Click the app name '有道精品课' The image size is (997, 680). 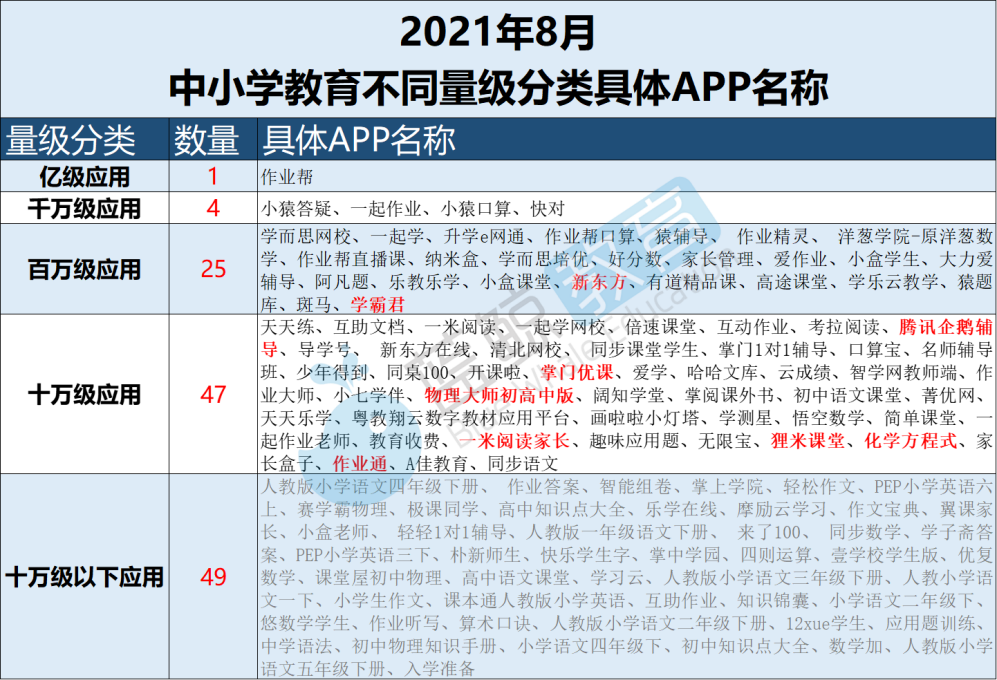(x=692, y=282)
